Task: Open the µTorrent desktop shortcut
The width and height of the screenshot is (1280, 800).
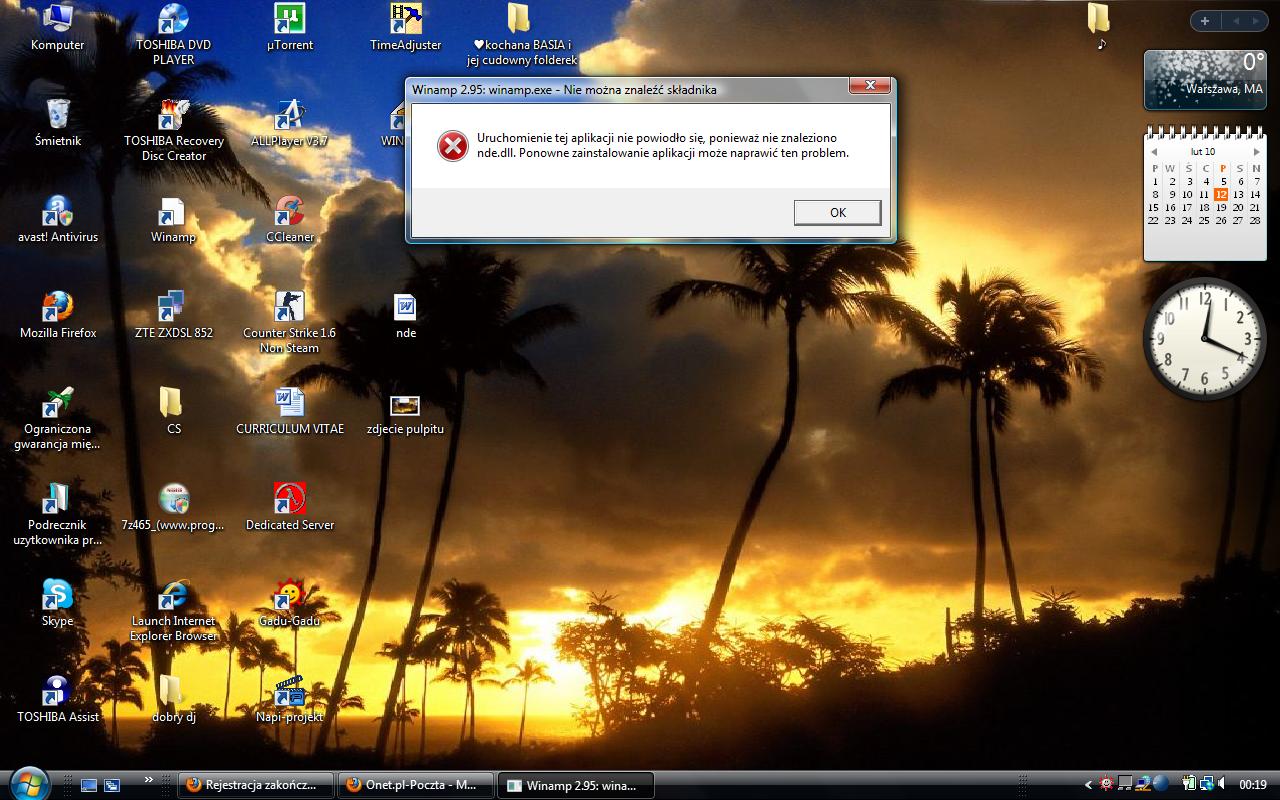Action: (289, 20)
